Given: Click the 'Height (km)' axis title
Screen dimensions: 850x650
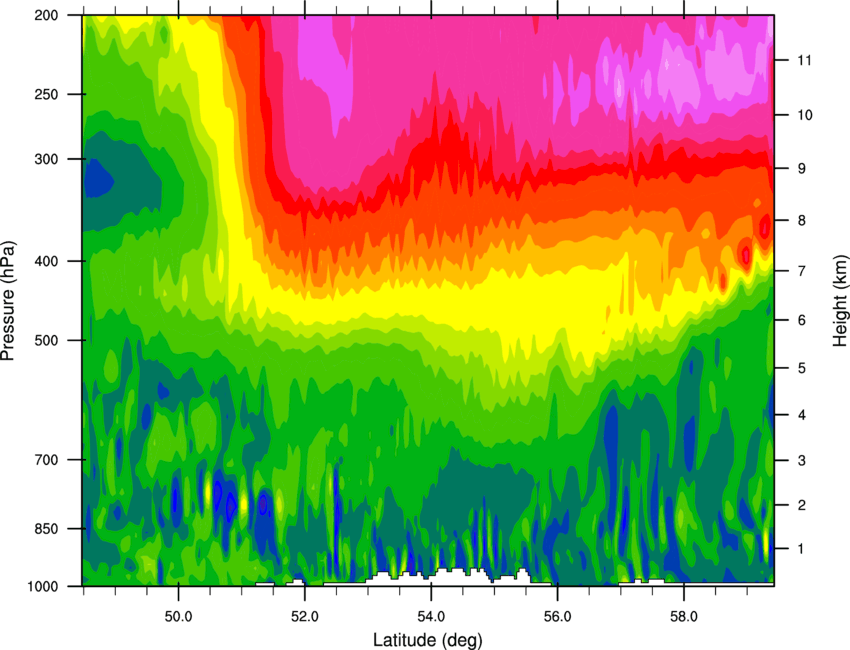Looking at the screenshot, I should 841,301.
